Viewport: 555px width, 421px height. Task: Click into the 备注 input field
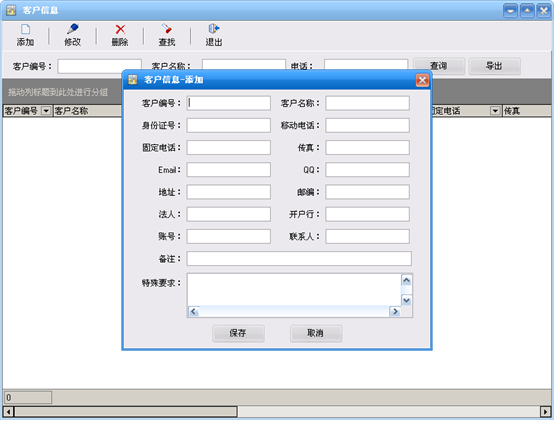299,258
